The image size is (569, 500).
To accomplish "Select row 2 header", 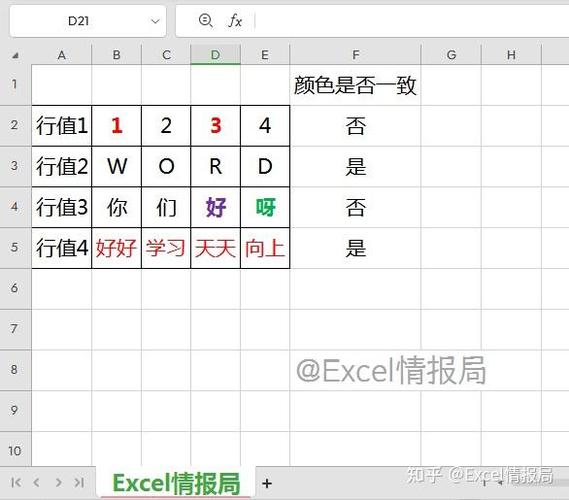I will click(15, 126).
